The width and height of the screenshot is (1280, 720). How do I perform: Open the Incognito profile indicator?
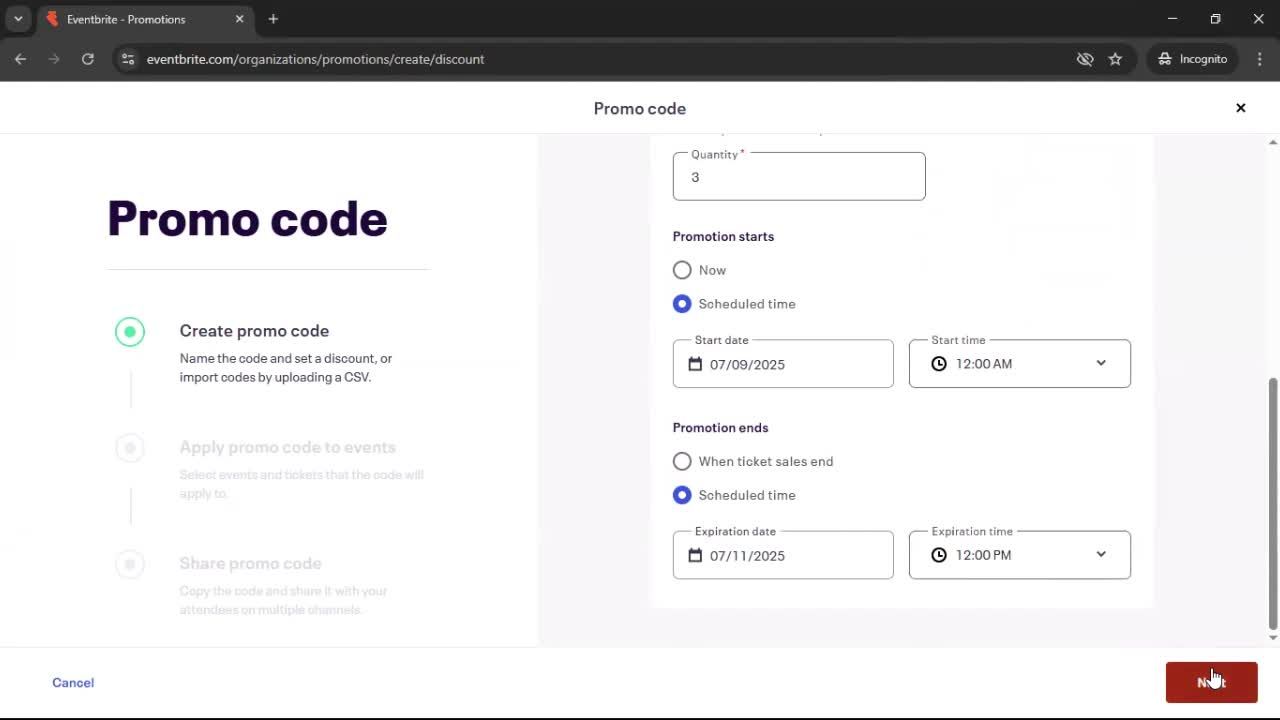point(1192,59)
